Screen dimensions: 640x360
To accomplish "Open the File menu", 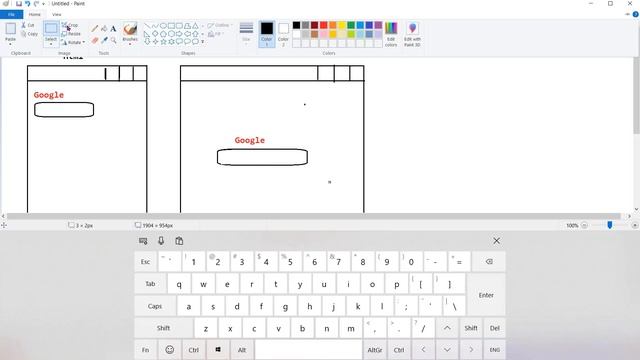I will [x=11, y=14].
